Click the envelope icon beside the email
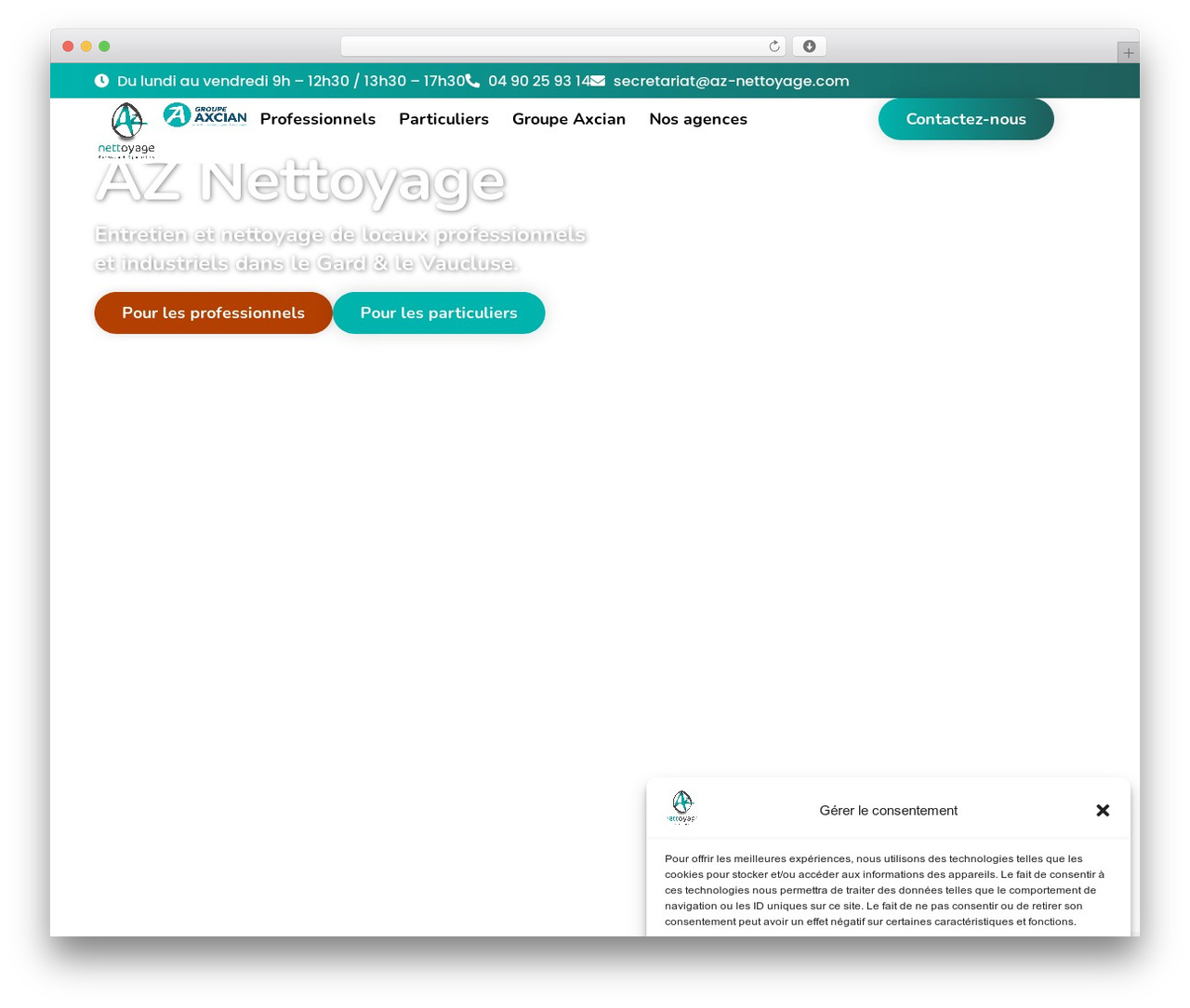Image resolution: width=1190 pixels, height=1008 pixels. point(598,81)
